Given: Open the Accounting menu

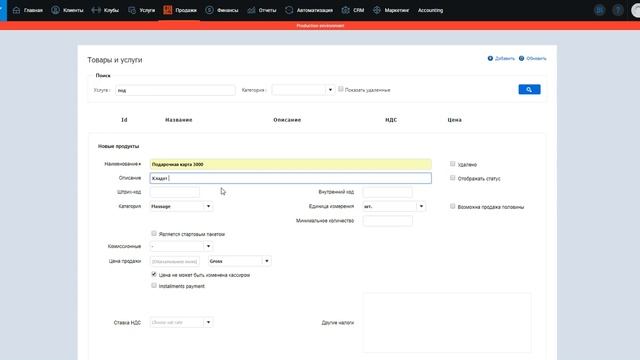Looking at the screenshot, I should [430, 10].
